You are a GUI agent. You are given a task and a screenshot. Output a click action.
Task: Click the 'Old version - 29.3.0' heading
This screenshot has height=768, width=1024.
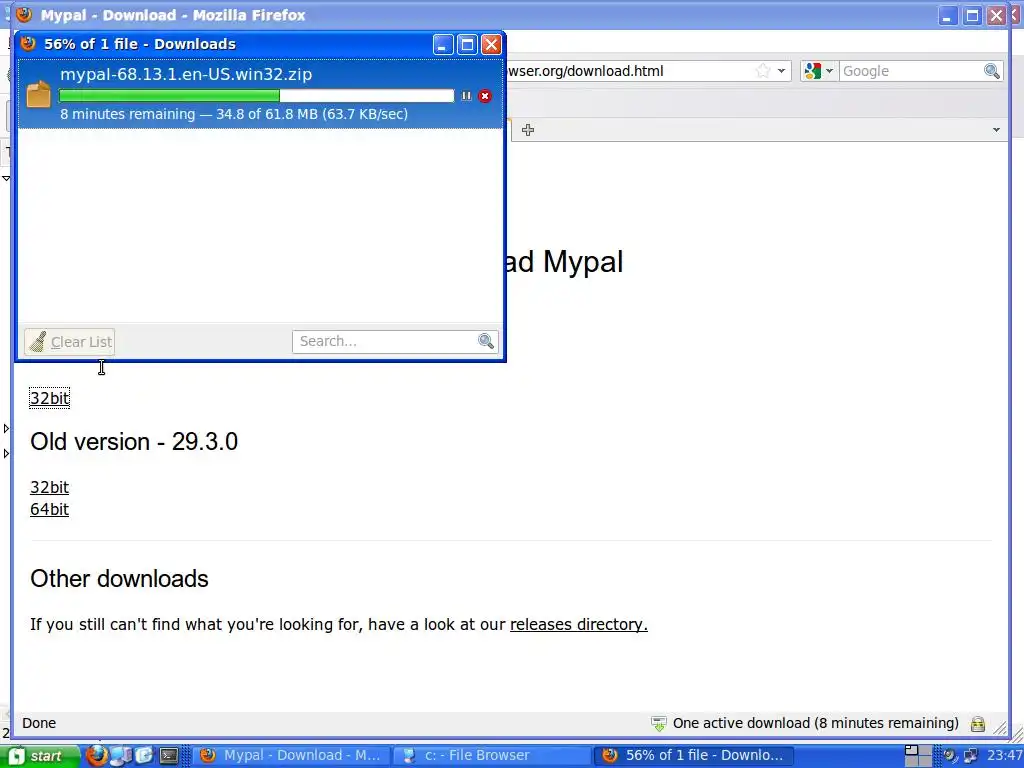point(134,441)
